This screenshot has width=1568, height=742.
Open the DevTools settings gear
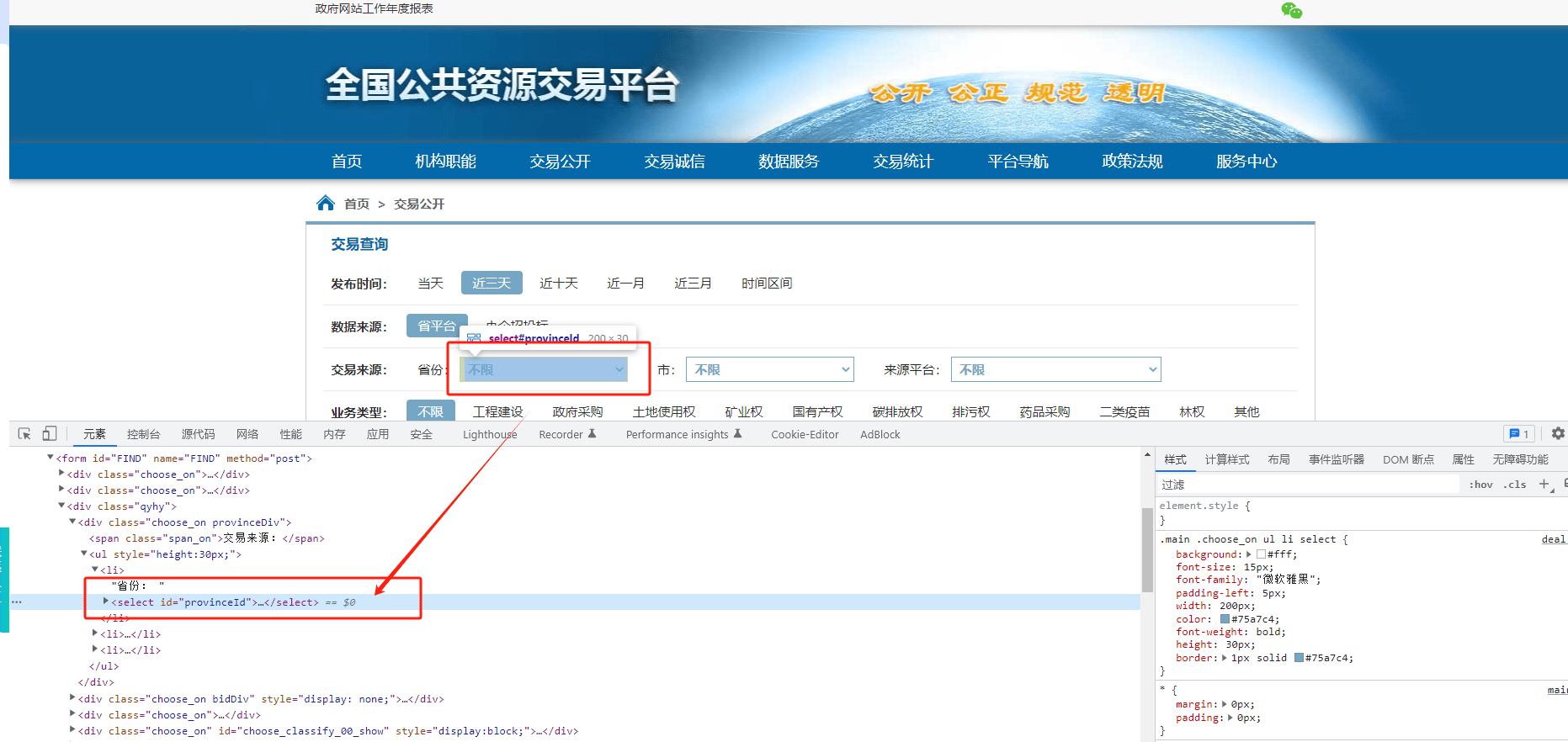[1558, 433]
